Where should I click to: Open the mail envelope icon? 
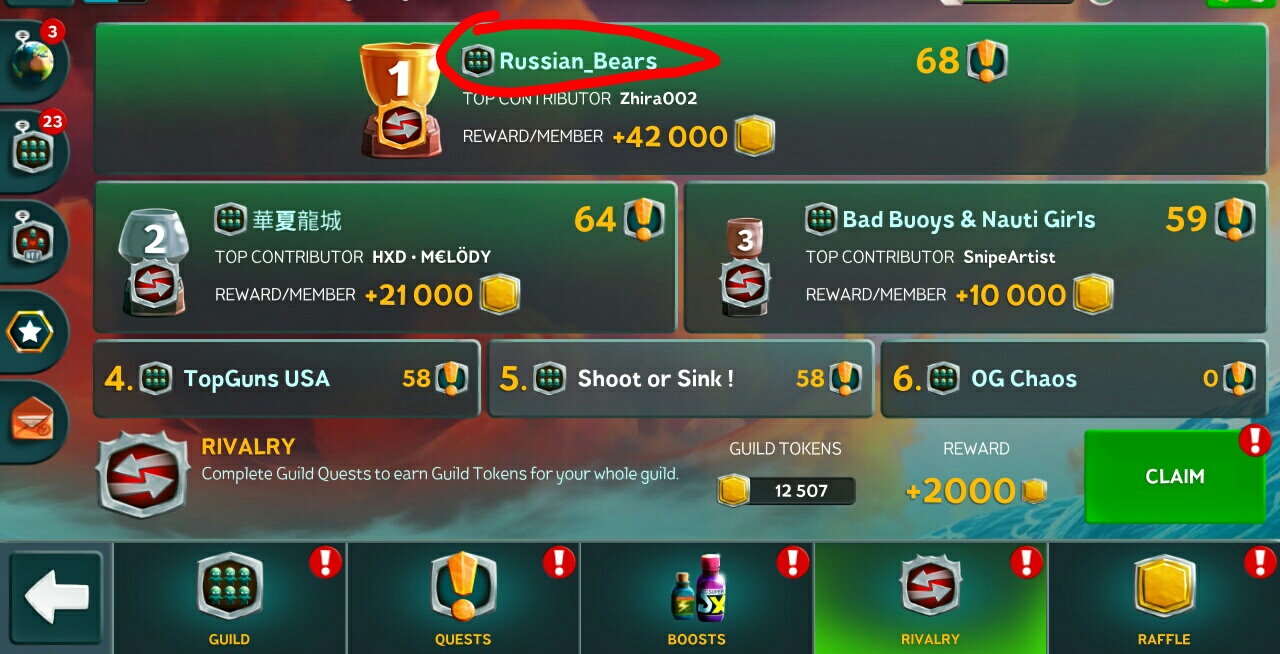33,421
